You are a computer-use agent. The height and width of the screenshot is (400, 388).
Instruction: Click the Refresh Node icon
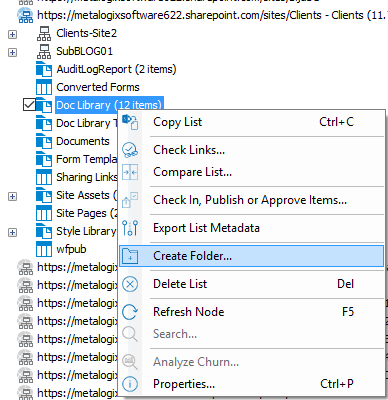click(130, 312)
